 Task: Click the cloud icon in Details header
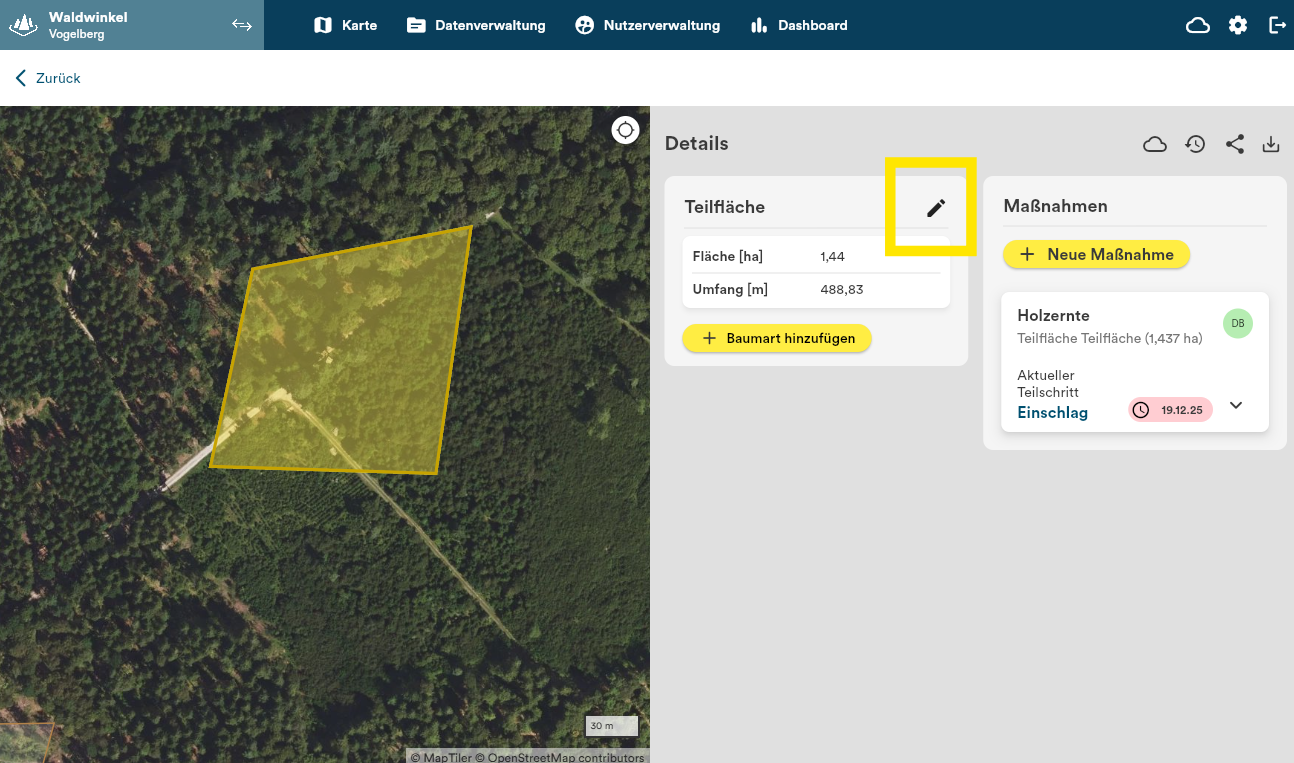pyautogui.click(x=1154, y=145)
